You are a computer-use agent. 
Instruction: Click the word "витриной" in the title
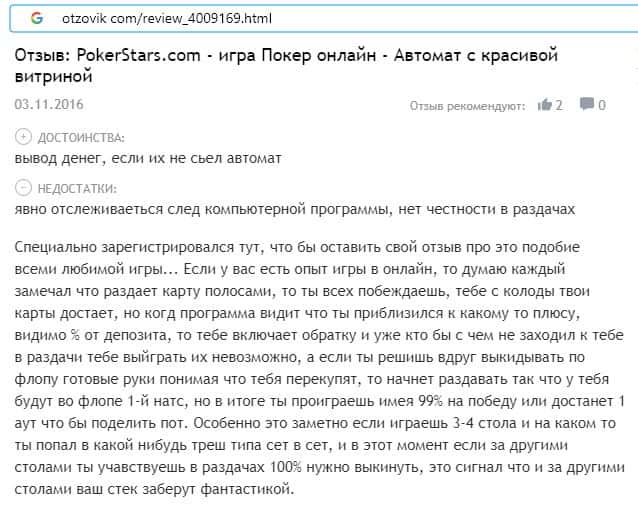click(x=52, y=74)
